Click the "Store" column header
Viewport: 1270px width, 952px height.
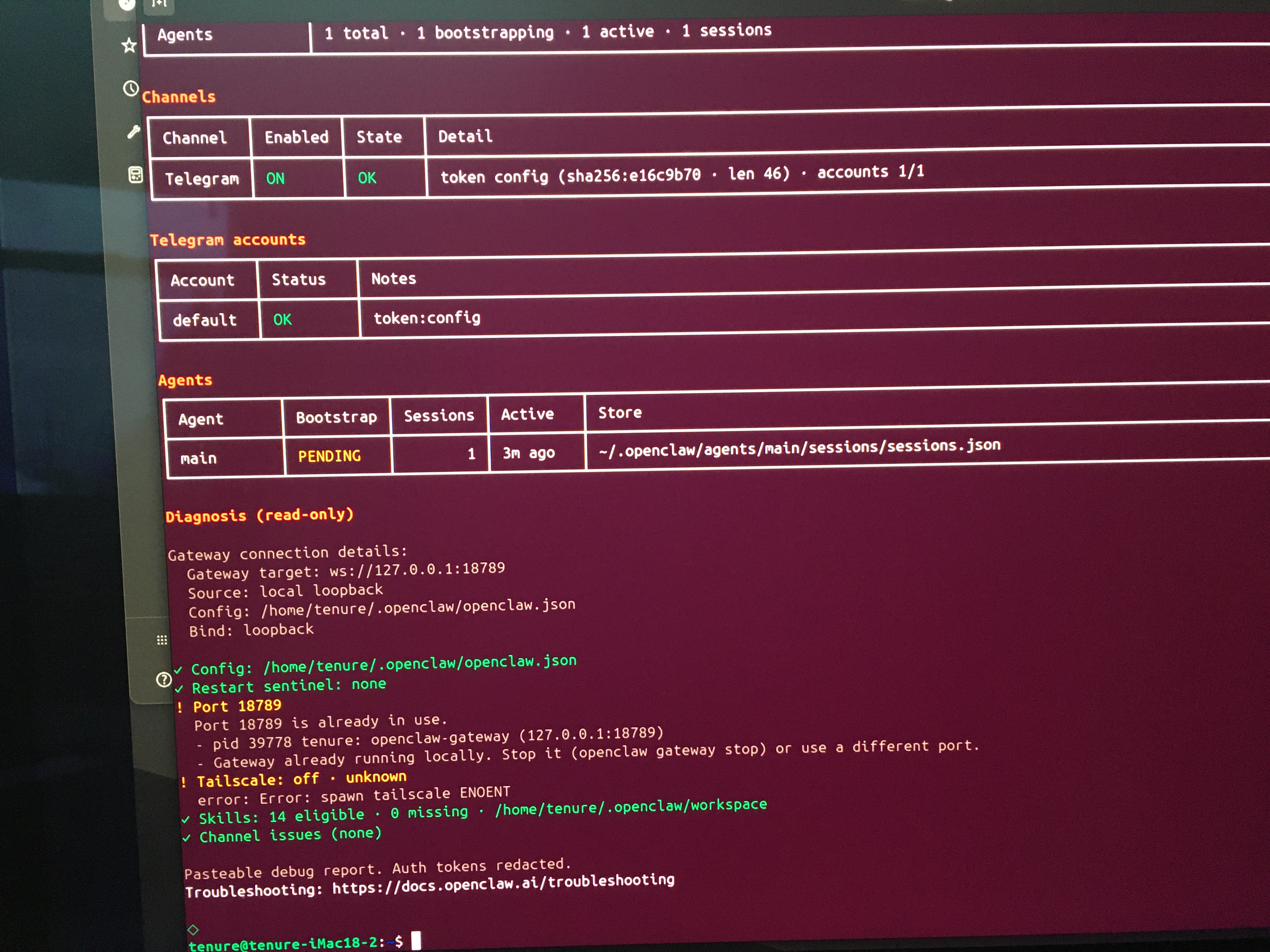(620, 413)
